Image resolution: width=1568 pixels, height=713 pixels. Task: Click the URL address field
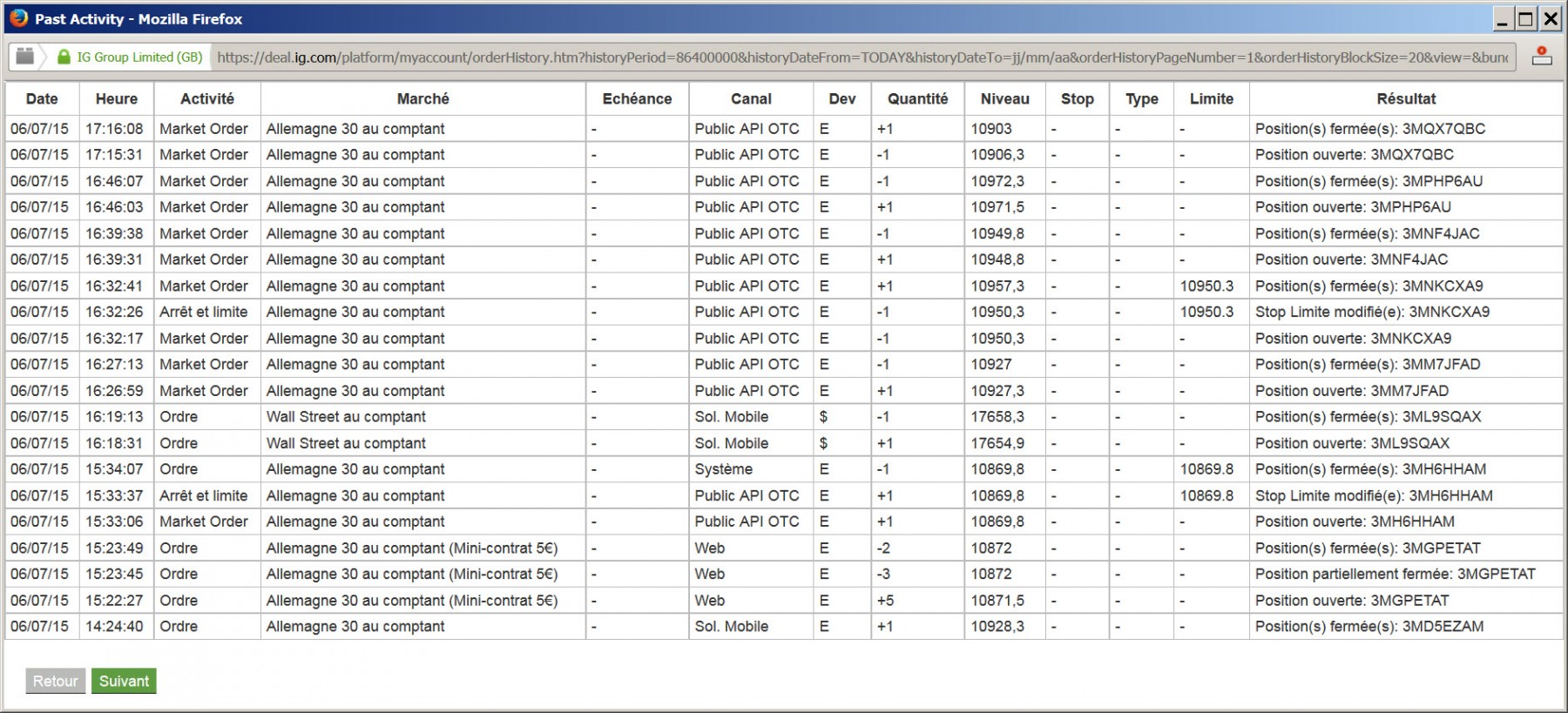coord(862,57)
